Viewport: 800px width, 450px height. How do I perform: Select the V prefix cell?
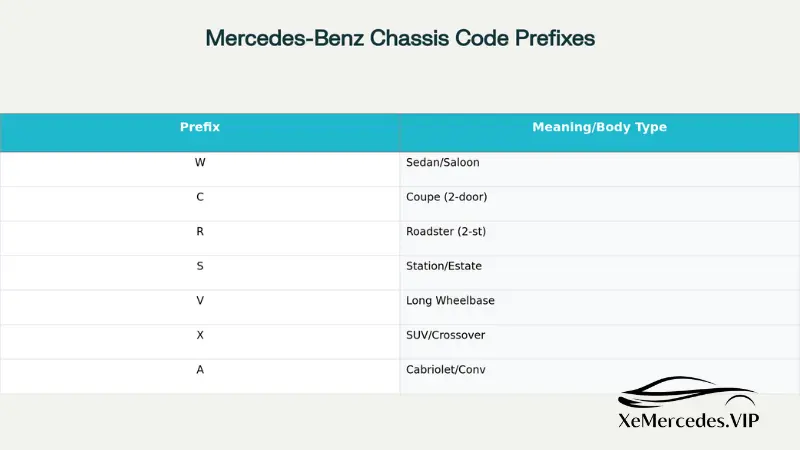[x=200, y=300]
